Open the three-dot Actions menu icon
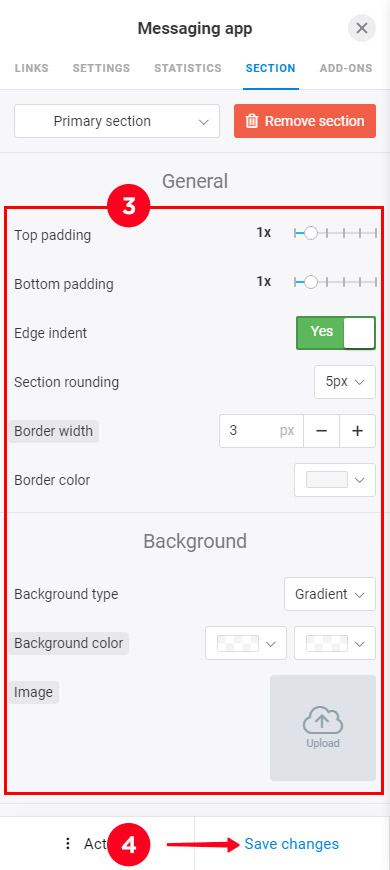Image resolution: width=390 pixels, height=870 pixels. (68, 844)
